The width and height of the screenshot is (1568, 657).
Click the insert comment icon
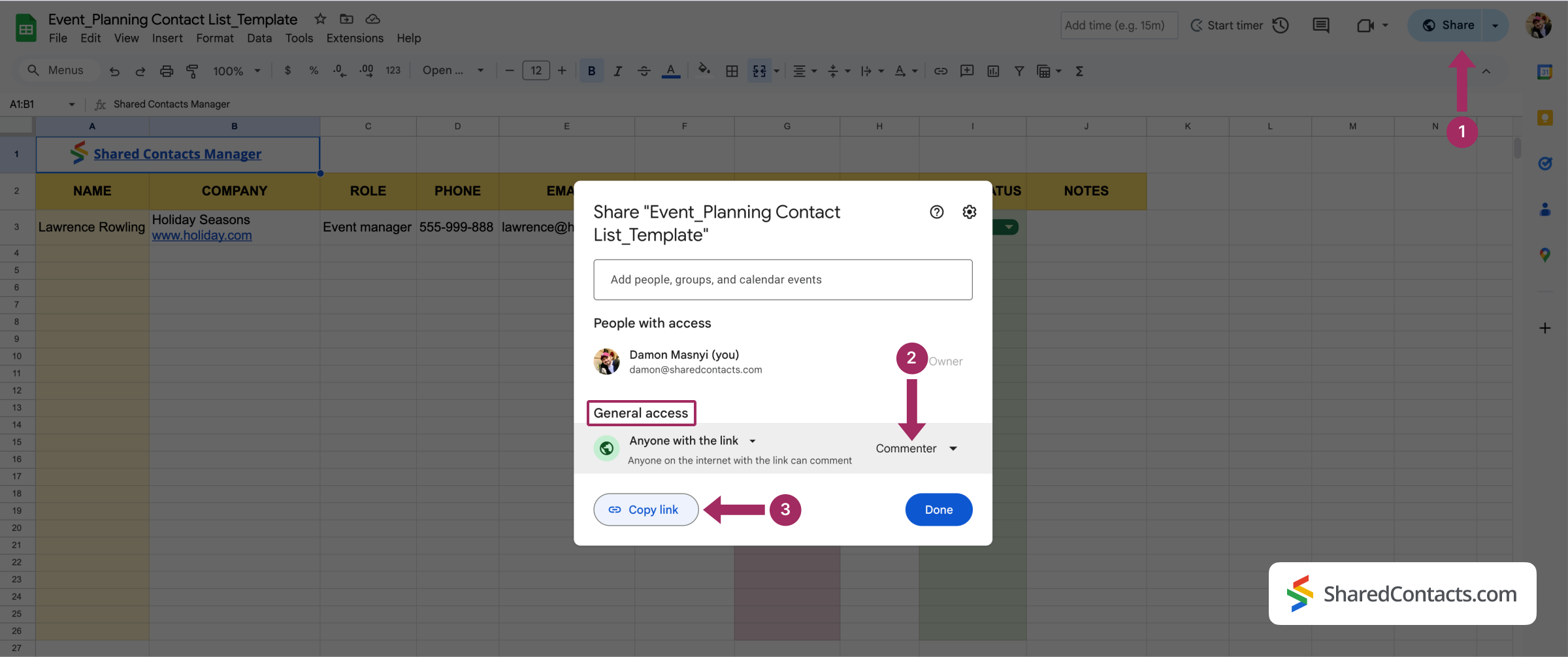(967, 71)
